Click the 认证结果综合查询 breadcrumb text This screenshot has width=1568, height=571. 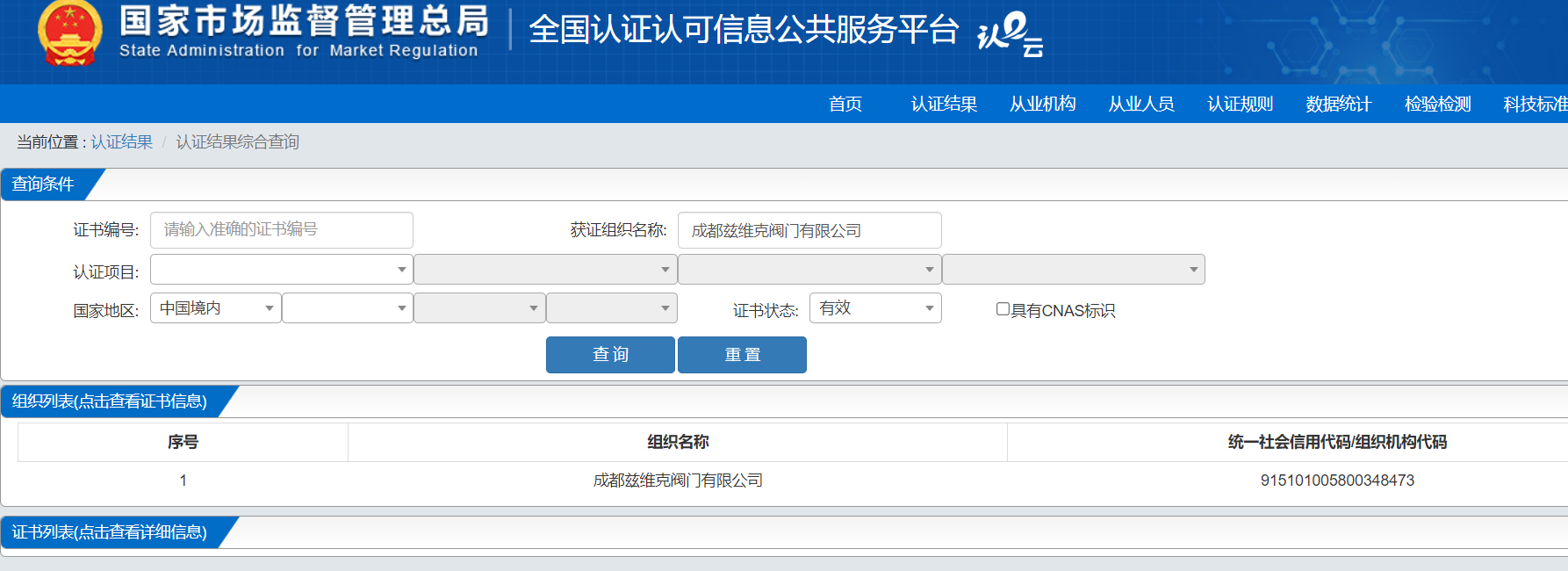[238, 142]
